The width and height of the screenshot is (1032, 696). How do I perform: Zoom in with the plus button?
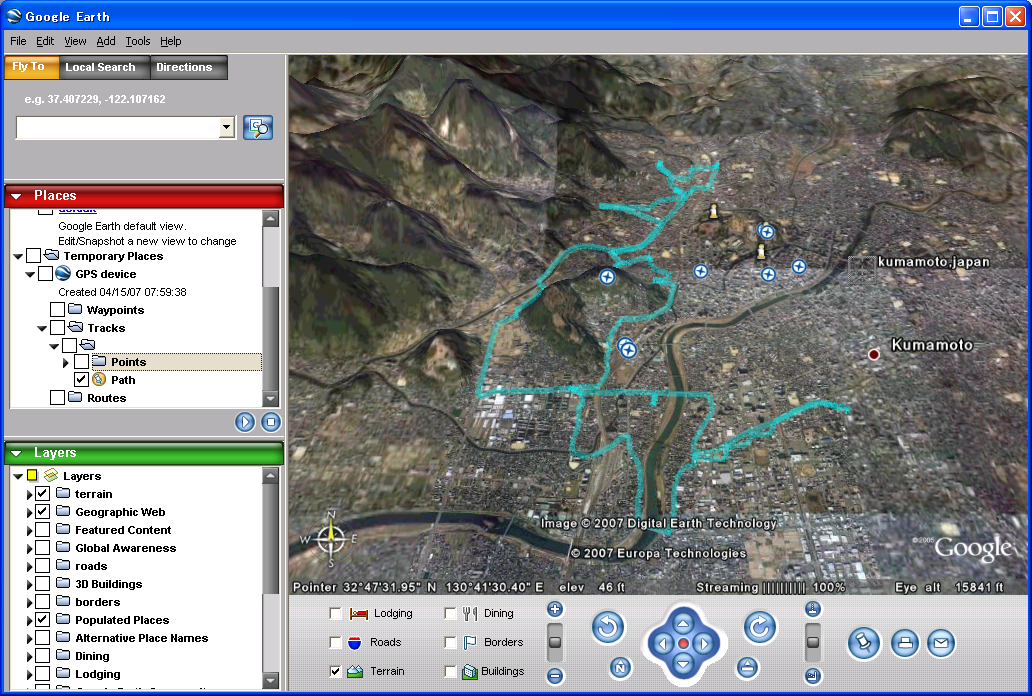(555, 609)
